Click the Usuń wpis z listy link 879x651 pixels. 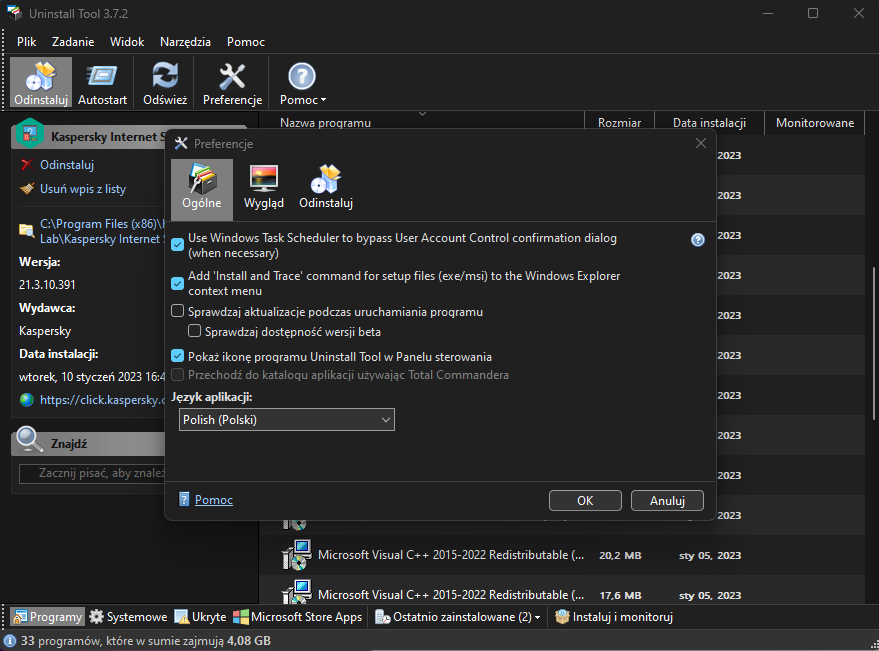point(83,188)
